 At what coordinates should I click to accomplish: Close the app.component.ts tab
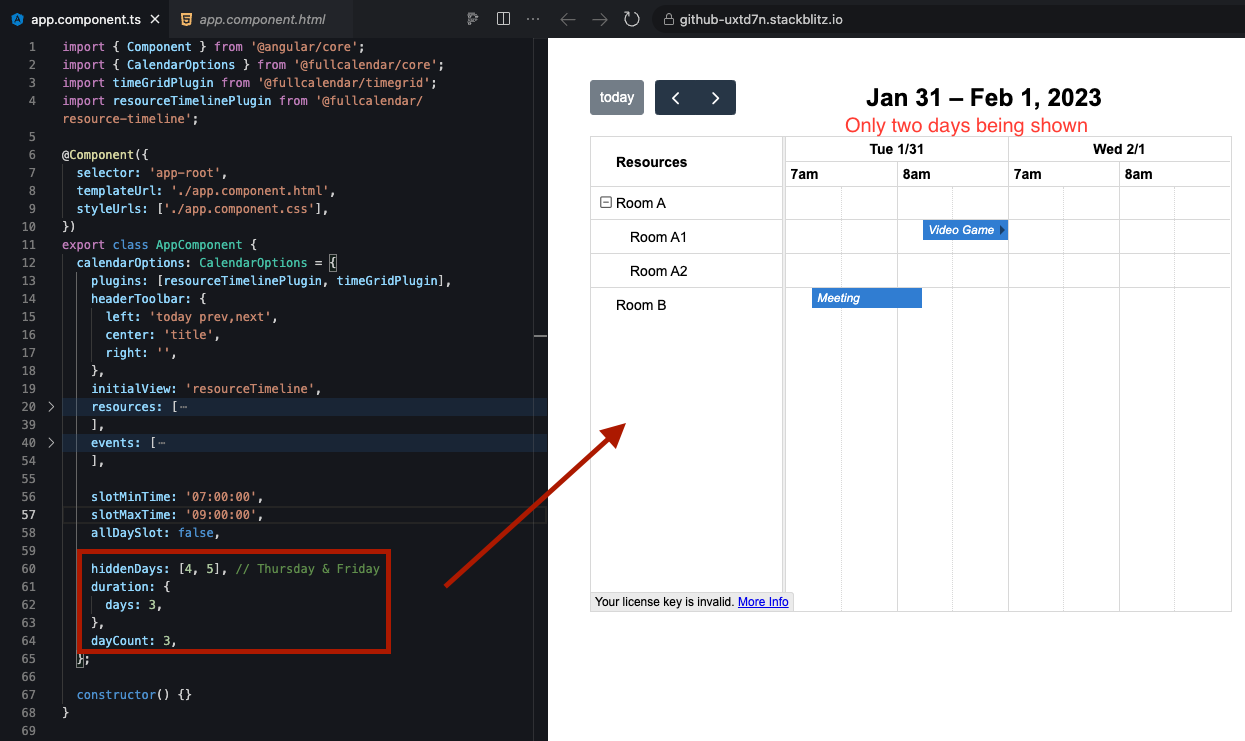tap(153, 17)
